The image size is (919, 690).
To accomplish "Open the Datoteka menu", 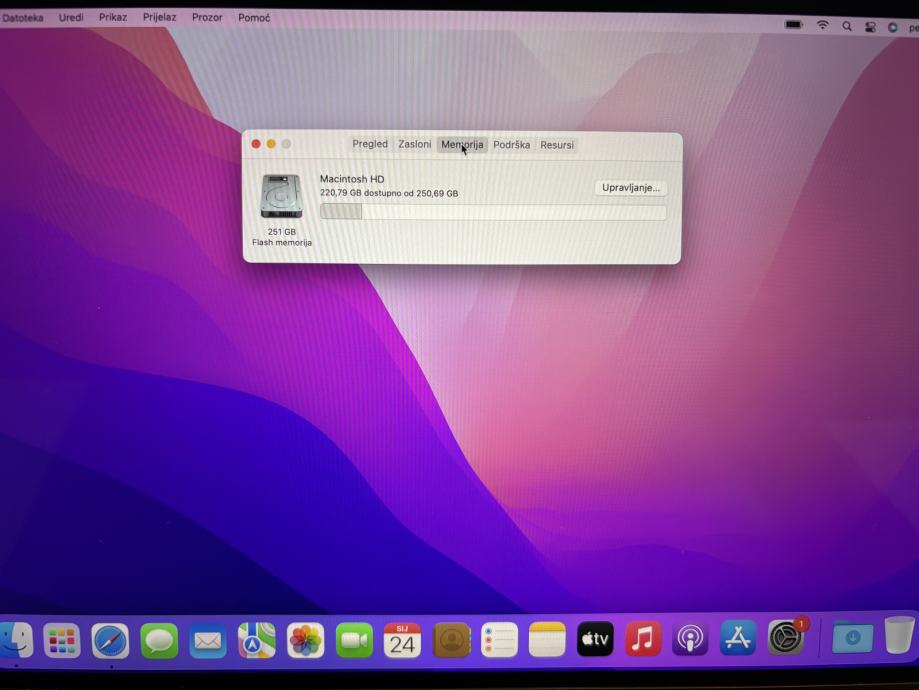I will tap(23, 18).
